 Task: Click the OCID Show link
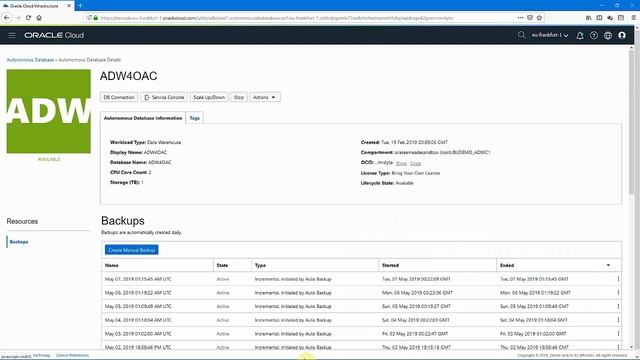(401, 163)
